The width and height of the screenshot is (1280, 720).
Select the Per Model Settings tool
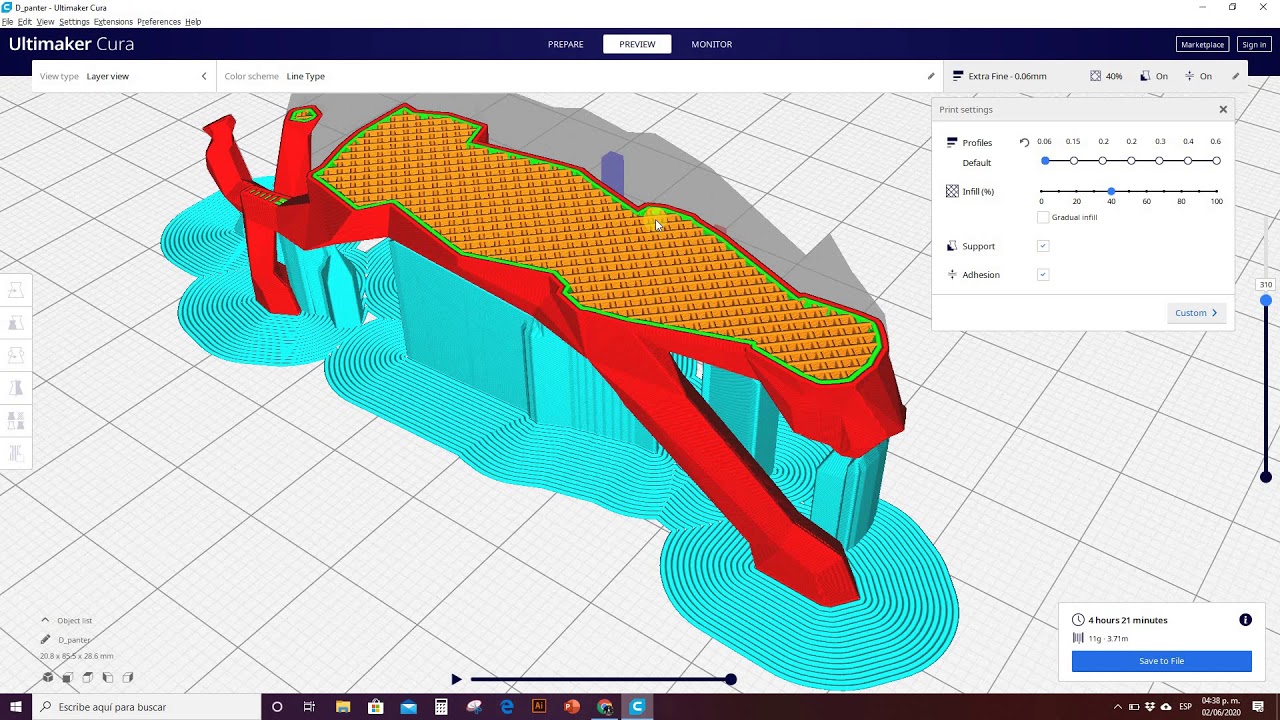(x=16, y=421)
